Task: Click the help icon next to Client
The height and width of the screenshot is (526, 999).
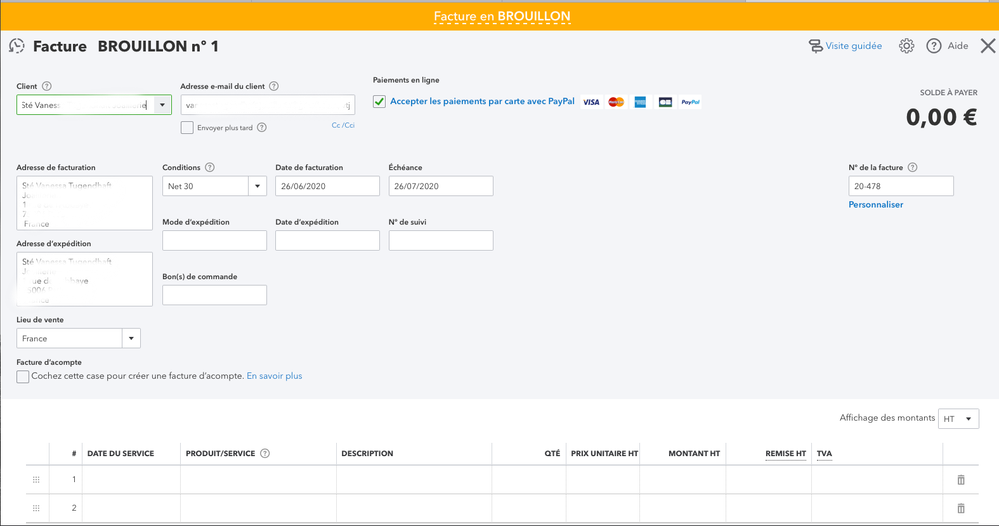Action: point(47,86)
